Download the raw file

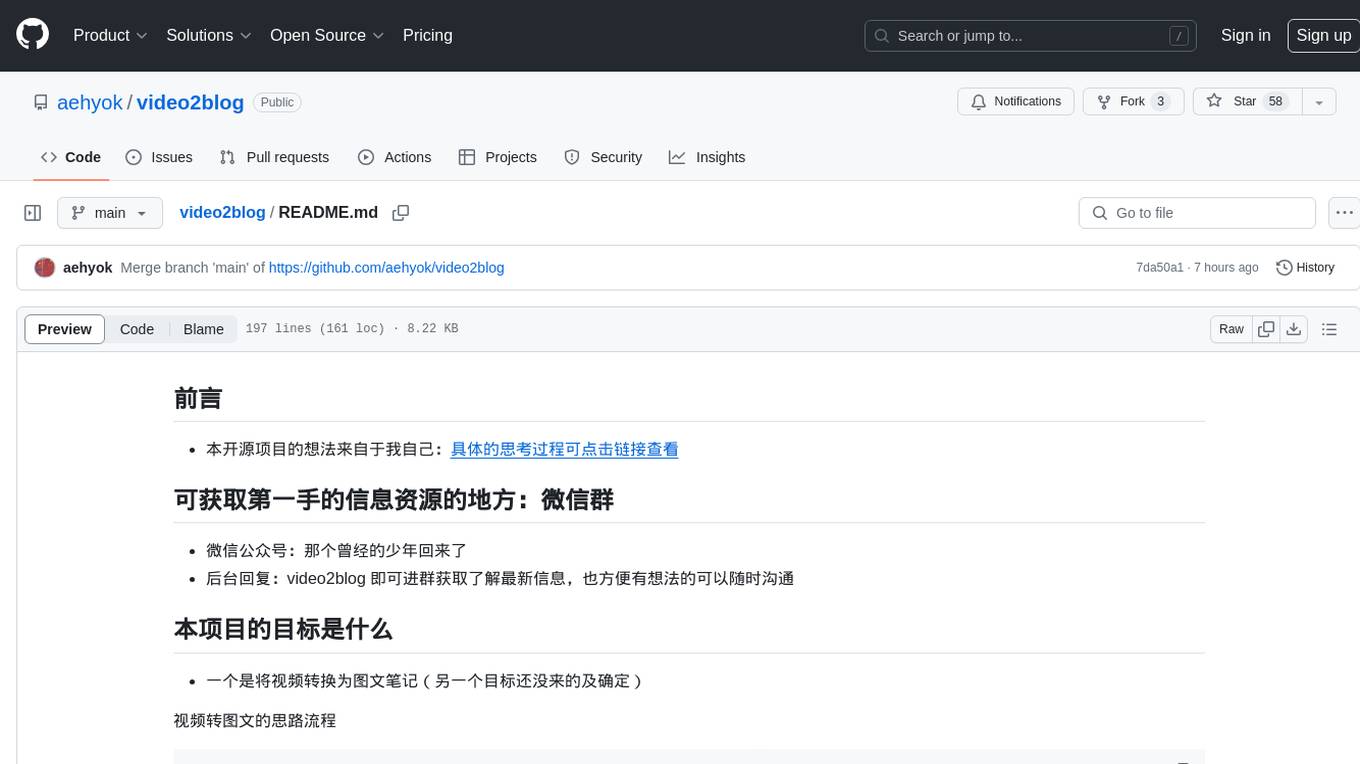coord(1294,329)
